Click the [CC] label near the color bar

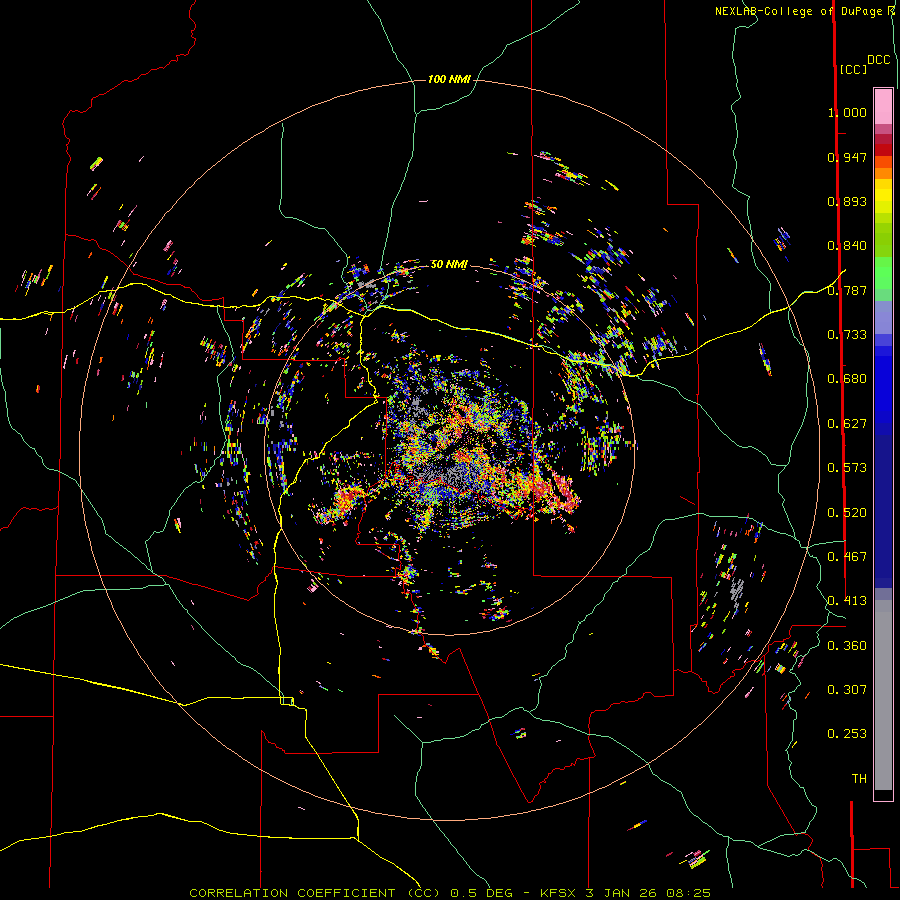click(x=854, y=69)
